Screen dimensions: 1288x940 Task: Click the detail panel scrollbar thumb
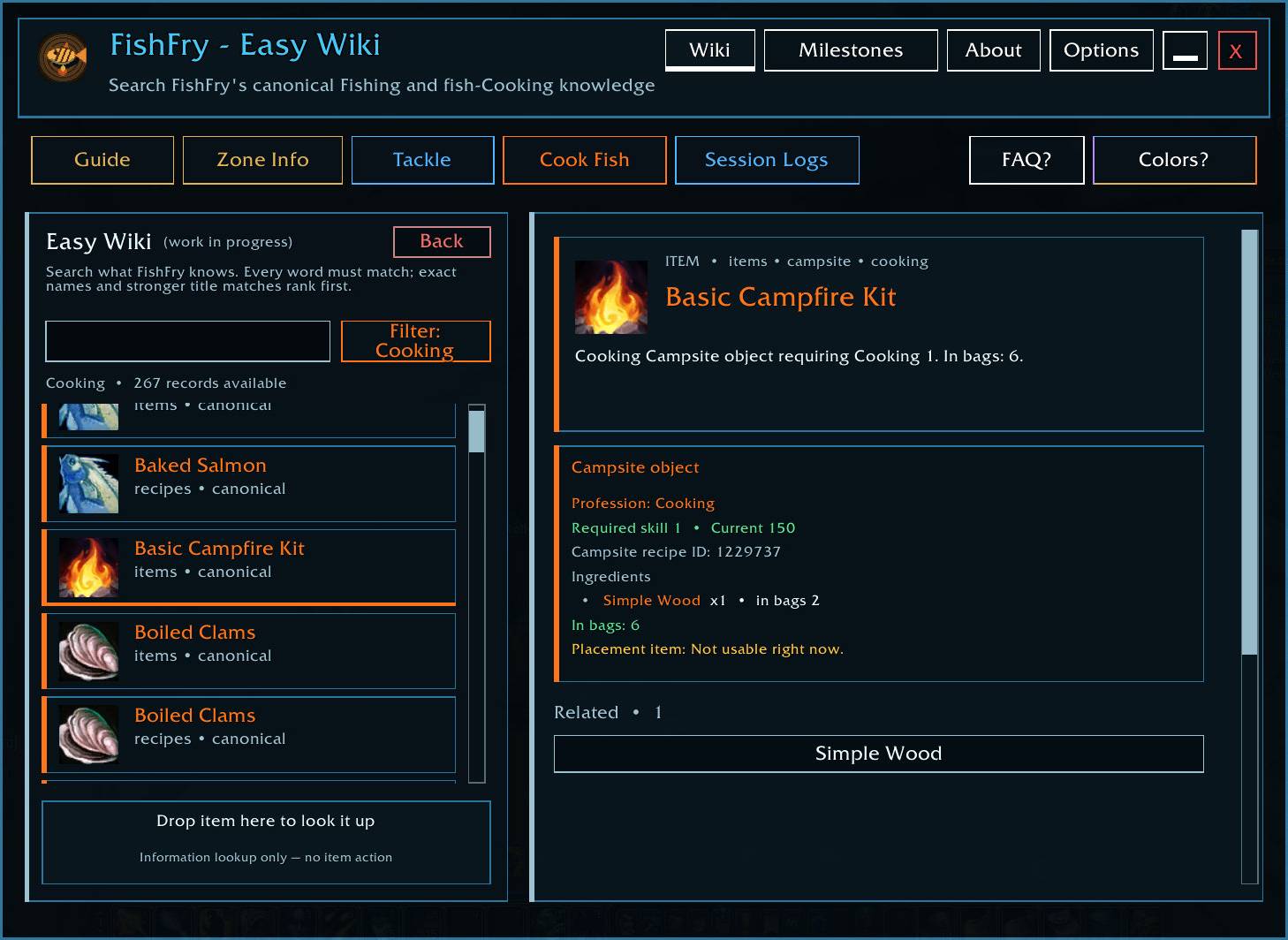tap(1249, 443)
